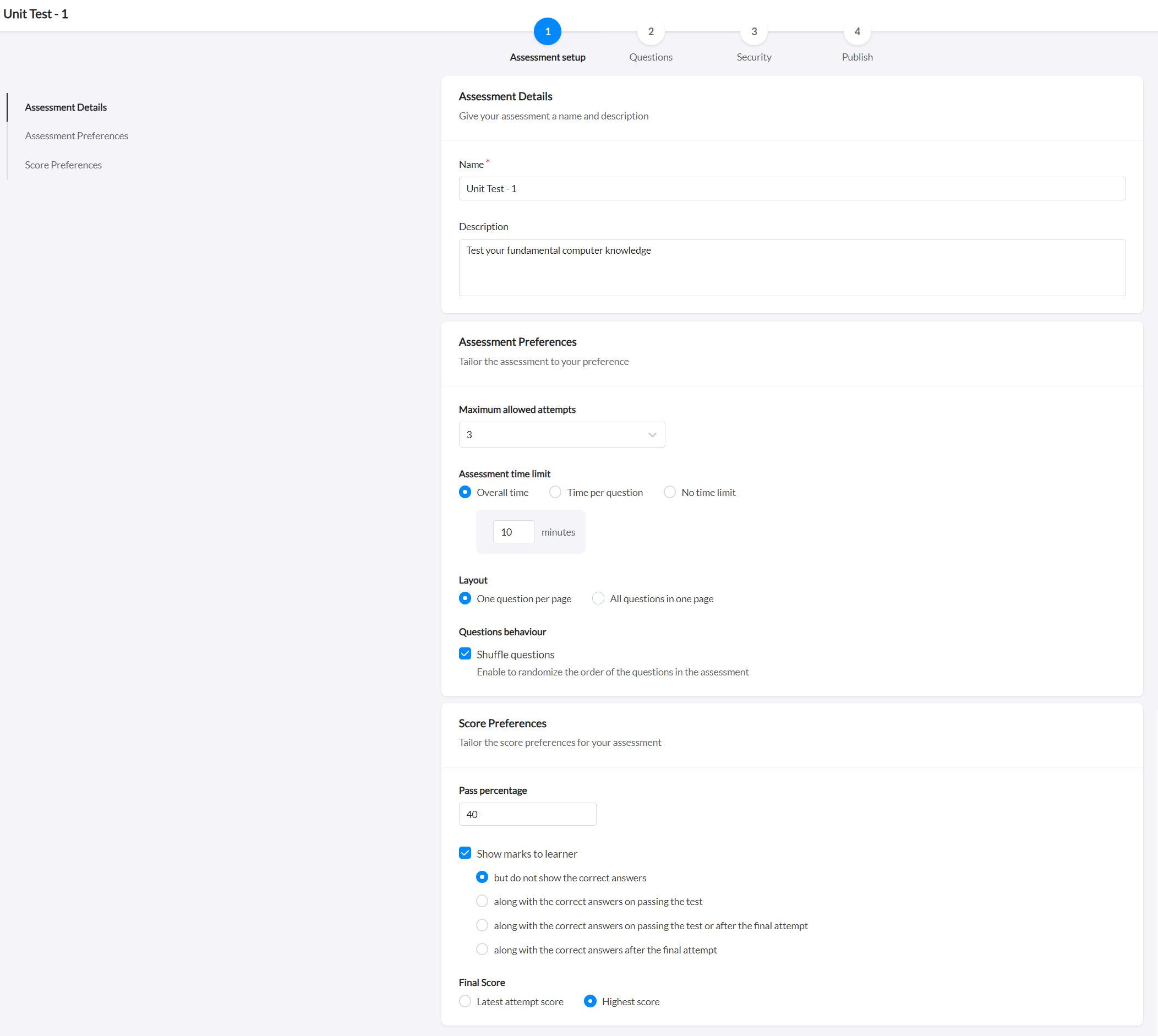1158x1036 pixels.
Task: Select Latest attempt score radio button
Action: tap(465, 1001)
